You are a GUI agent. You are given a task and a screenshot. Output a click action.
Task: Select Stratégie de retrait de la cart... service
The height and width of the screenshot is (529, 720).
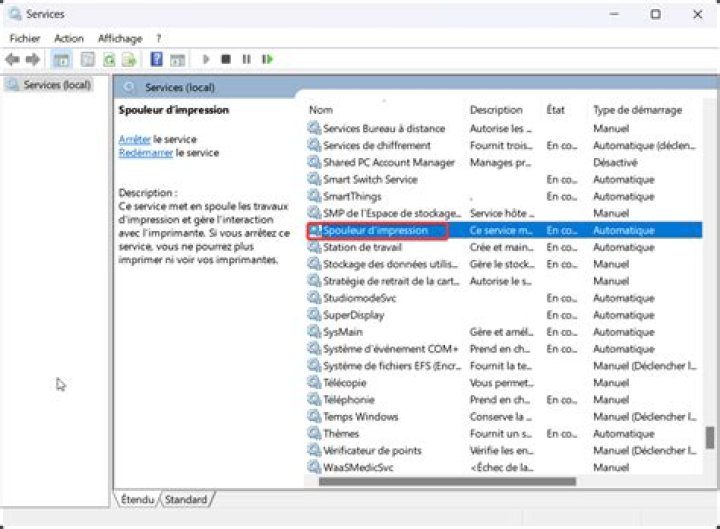[391, 281]
